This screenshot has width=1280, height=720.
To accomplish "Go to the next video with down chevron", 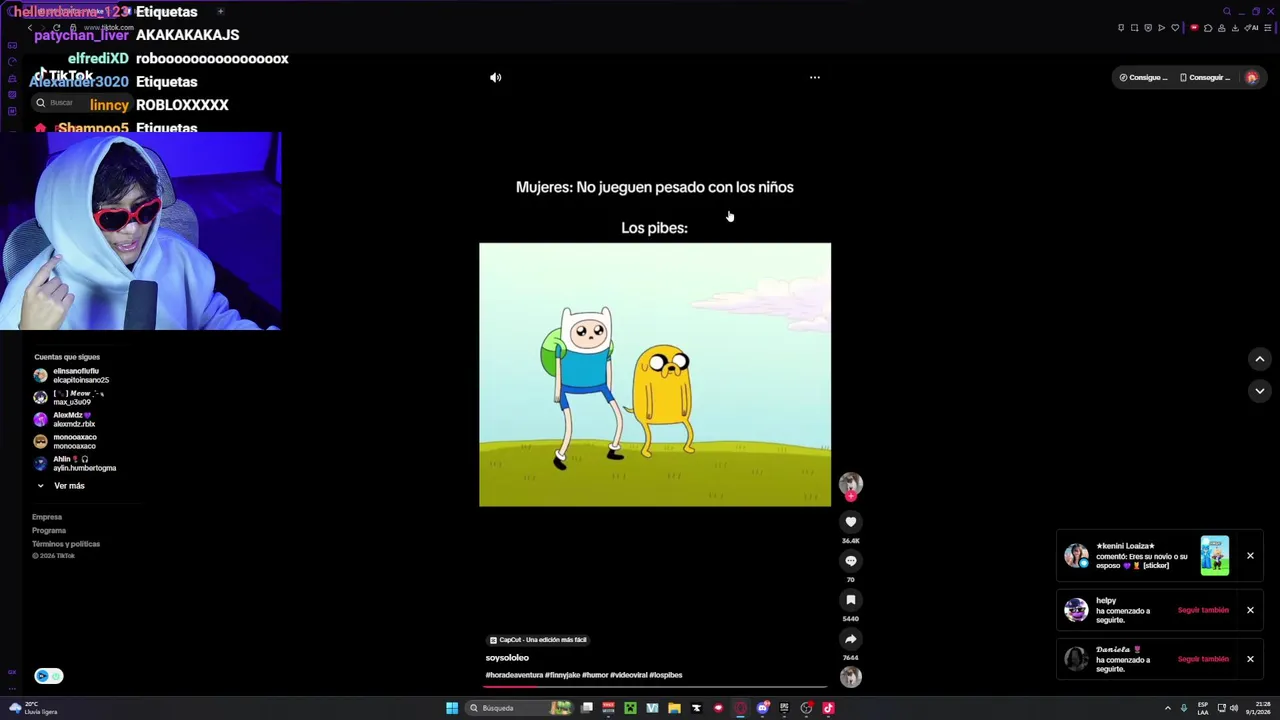I will tap(1260, 391).
